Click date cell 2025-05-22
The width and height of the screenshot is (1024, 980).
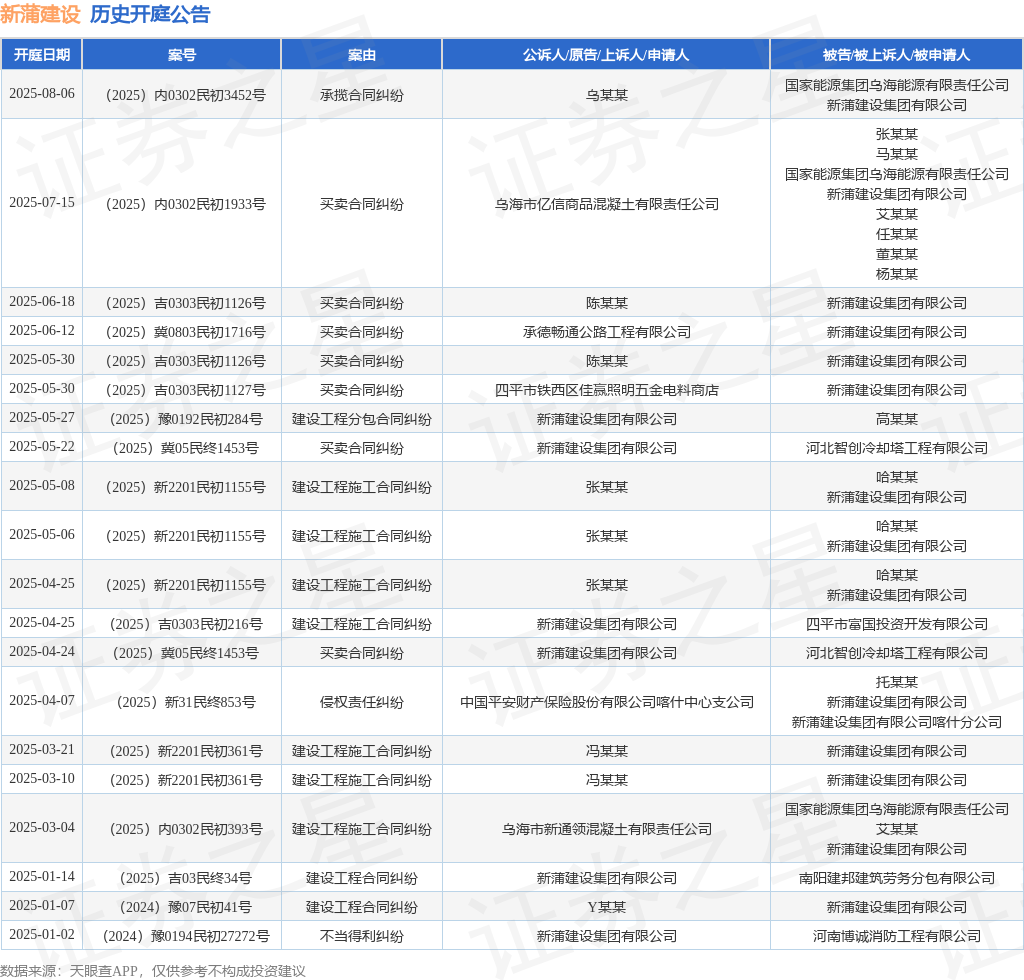[x=42, y=447]
